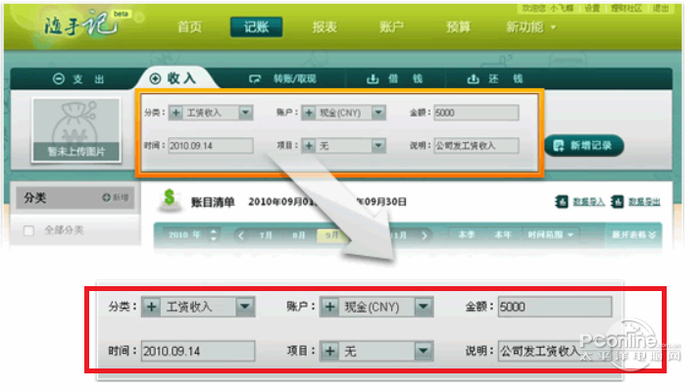Click the 说明 description field
Image resolution: width=700 pixels, height=392 pixels.
476,146
